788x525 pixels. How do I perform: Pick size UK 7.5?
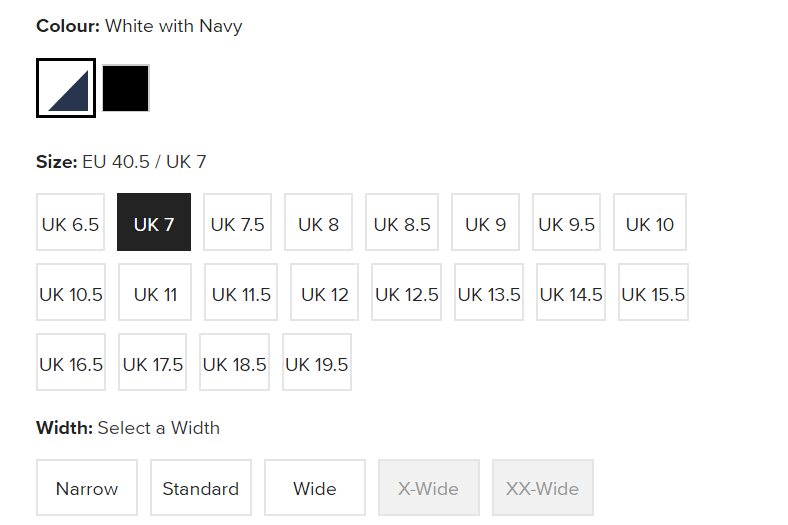tap(237, 222)
